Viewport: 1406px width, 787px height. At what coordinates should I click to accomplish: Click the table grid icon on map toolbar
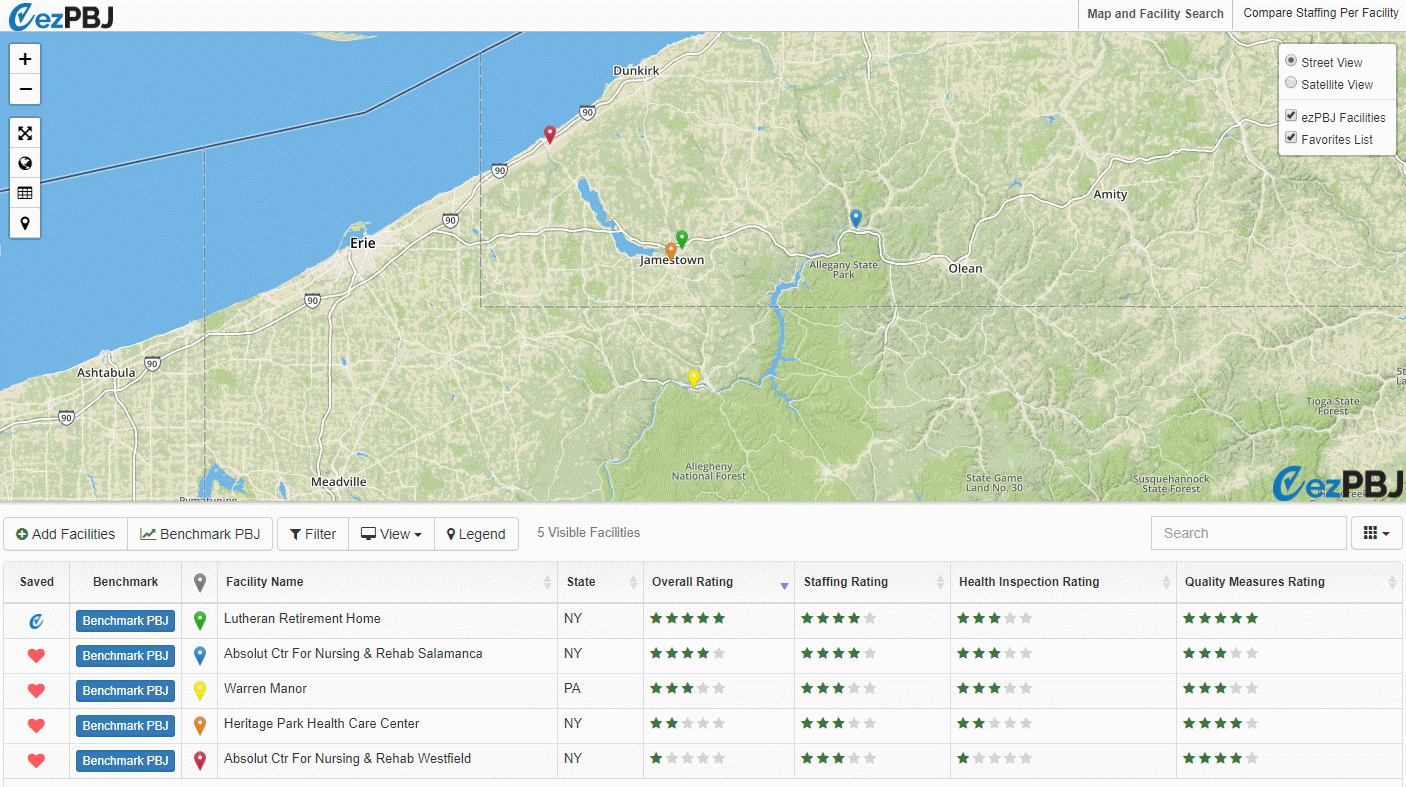click(25, 193)
